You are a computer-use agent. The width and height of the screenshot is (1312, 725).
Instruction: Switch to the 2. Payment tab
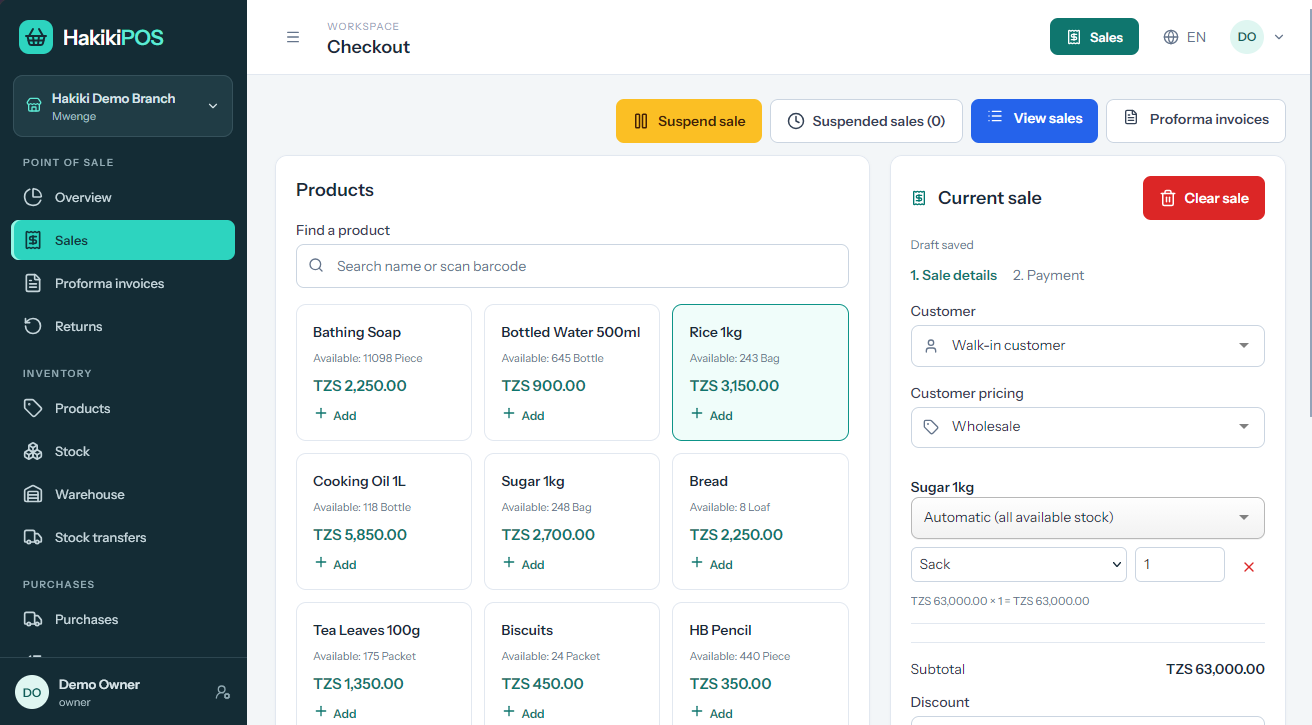click(x=1048, y=275)
